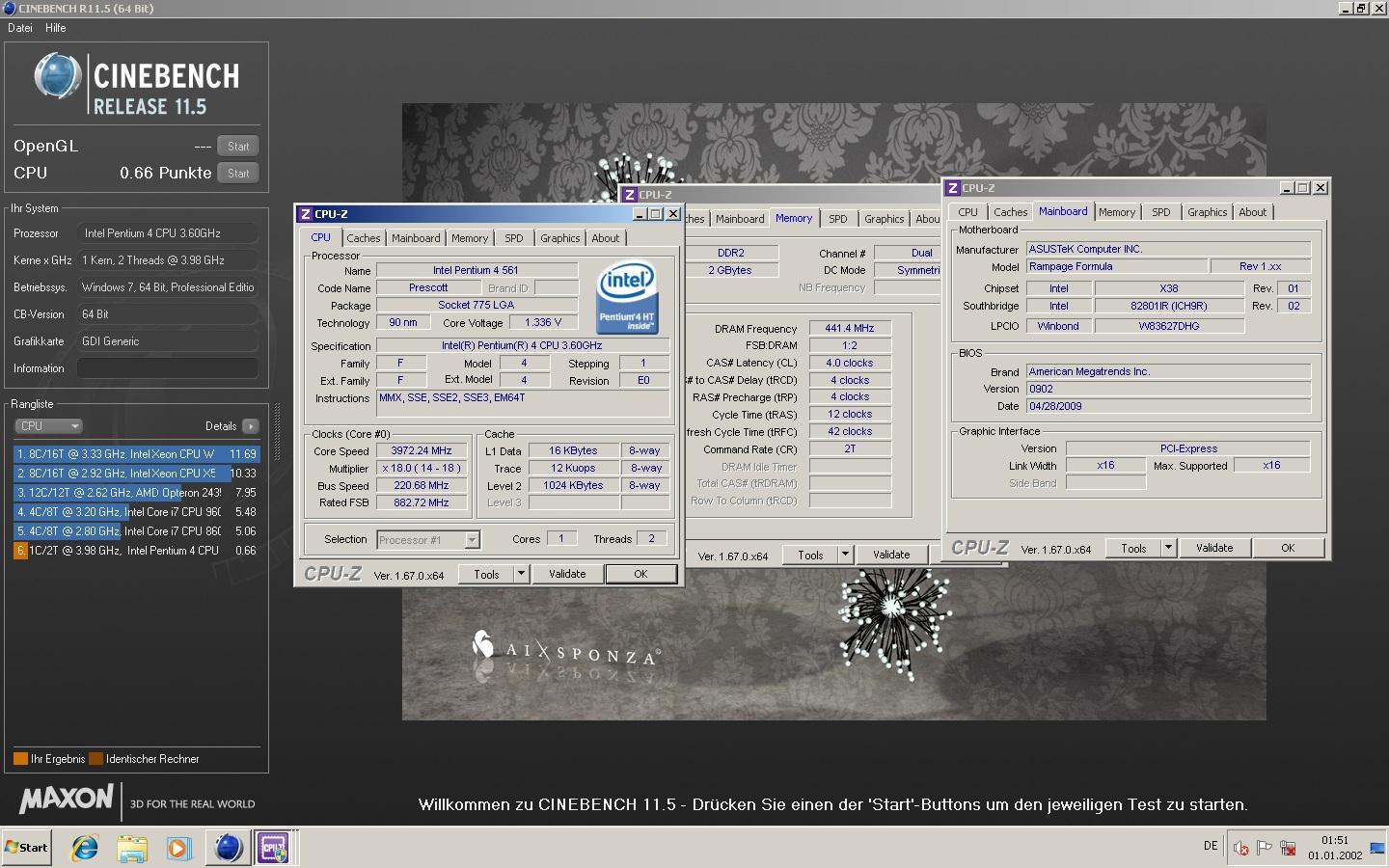Switch to Mainboard tab in front CPU-Z

point(416,238)
